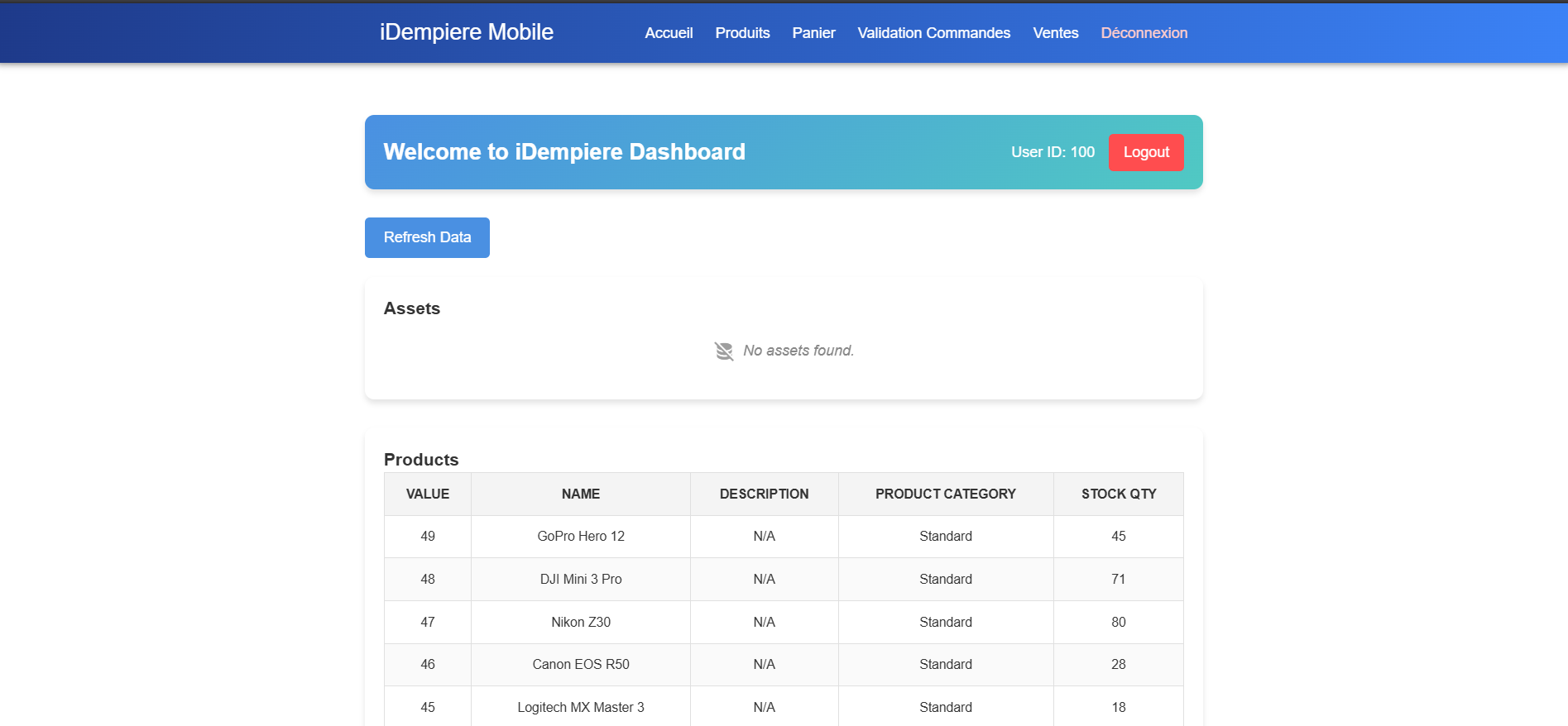The width and height of the screenshot is (1568, 726).
Task: Select the GoPro Hero 12 product row
Action: point(580,537)
